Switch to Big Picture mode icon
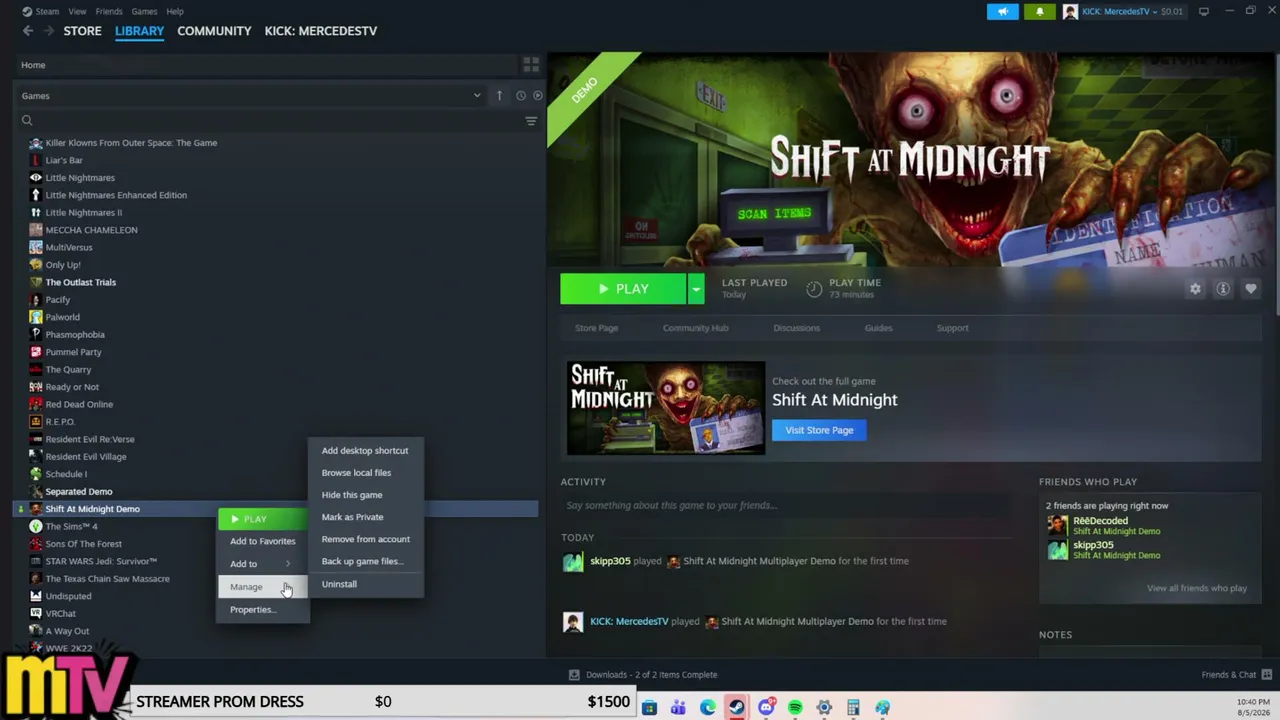This screenshot has width=1280, height=720. coord(1204,11)
